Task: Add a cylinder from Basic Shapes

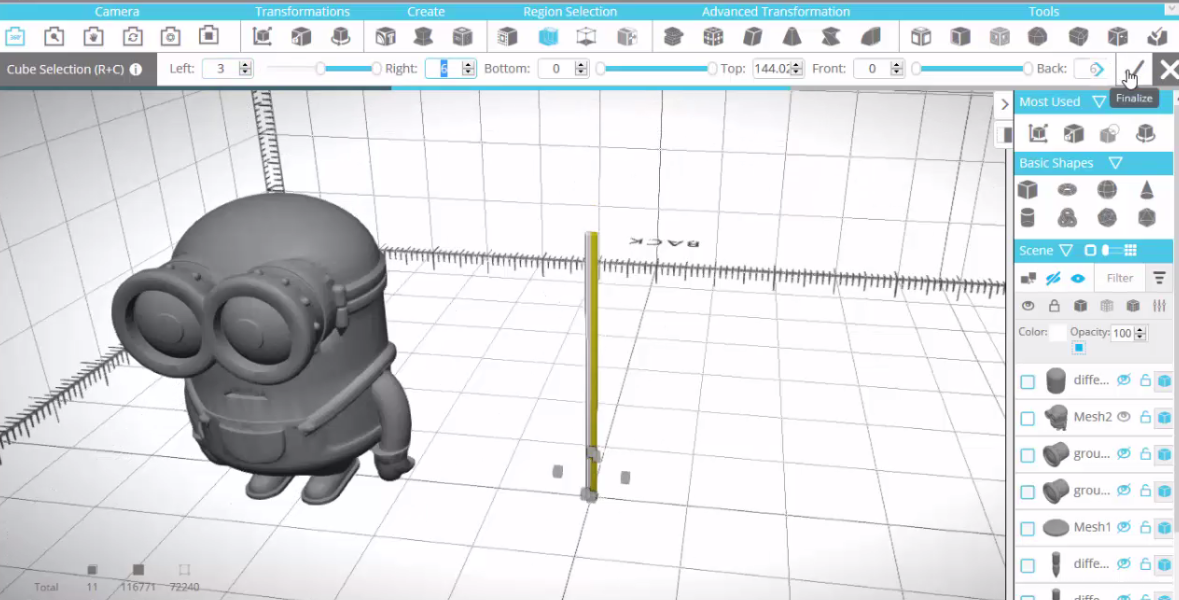Action: (1027, 218)
